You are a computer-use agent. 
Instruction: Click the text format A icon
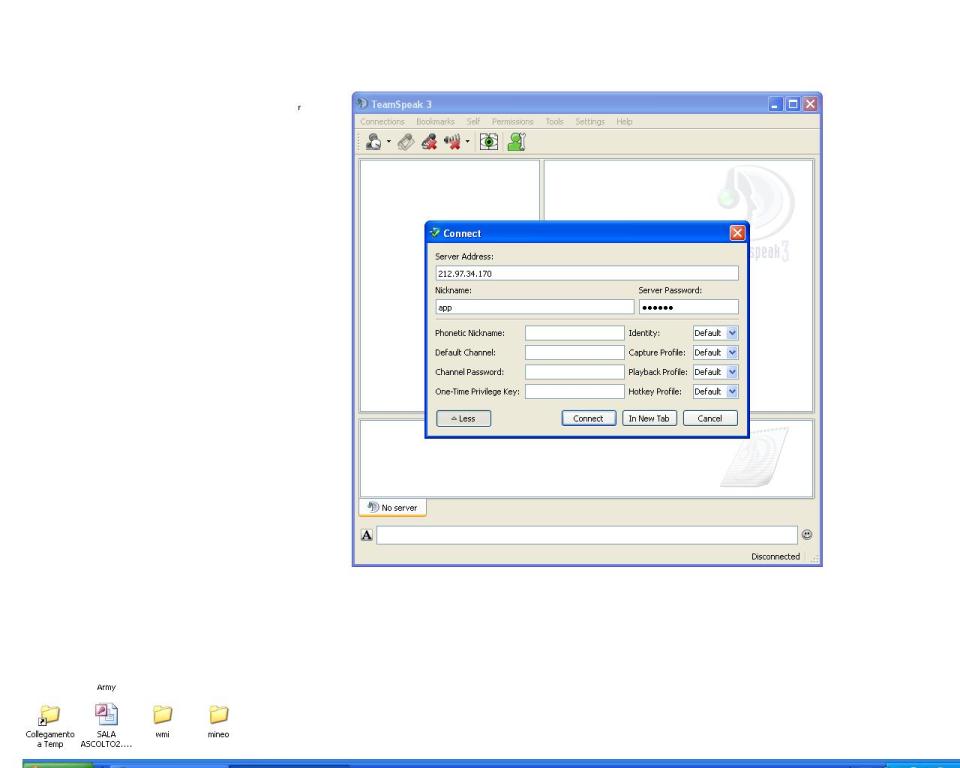tap(366, 536)
